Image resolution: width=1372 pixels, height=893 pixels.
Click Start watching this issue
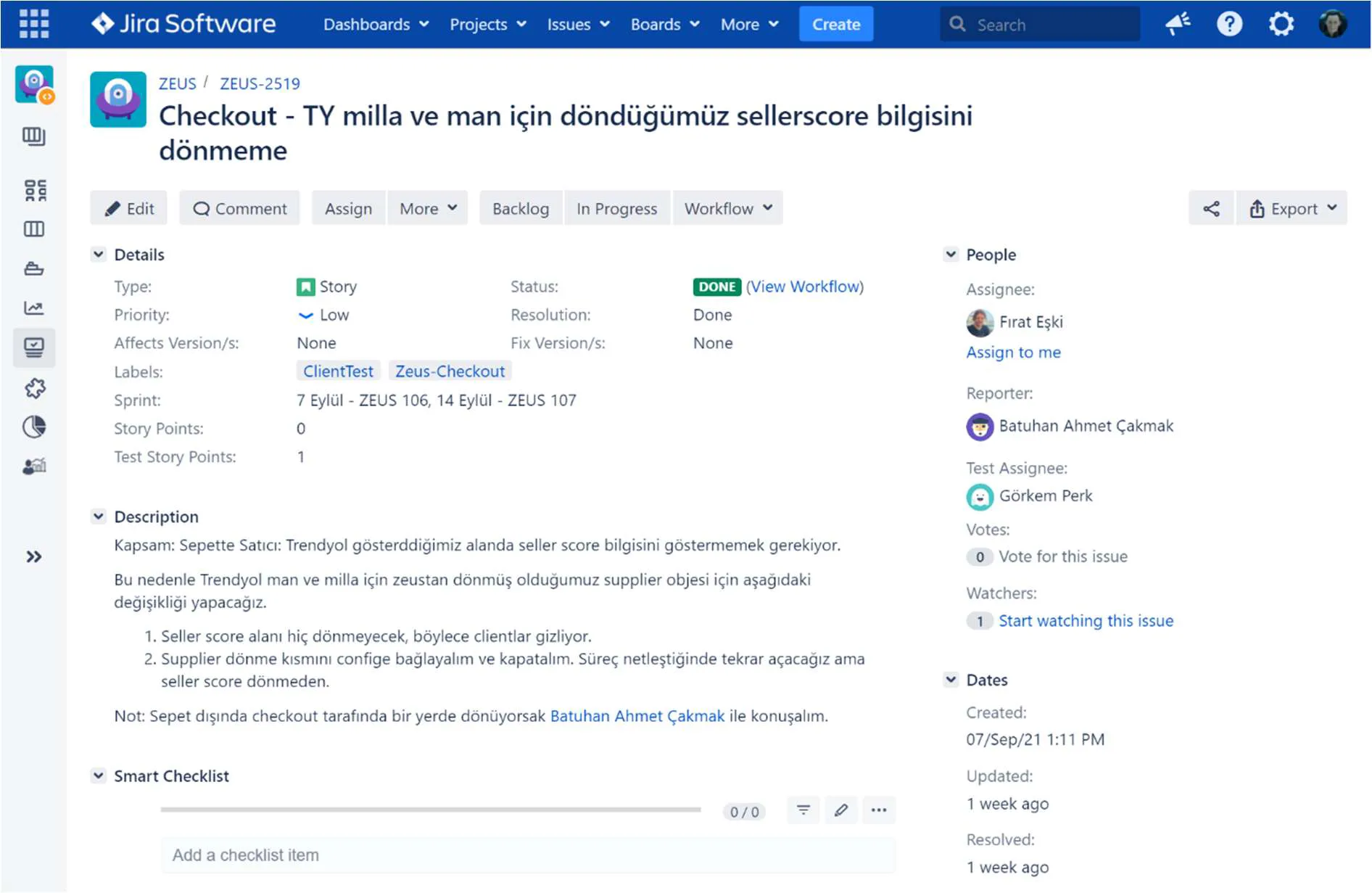pyautogui.click(x=1086, y=621)
